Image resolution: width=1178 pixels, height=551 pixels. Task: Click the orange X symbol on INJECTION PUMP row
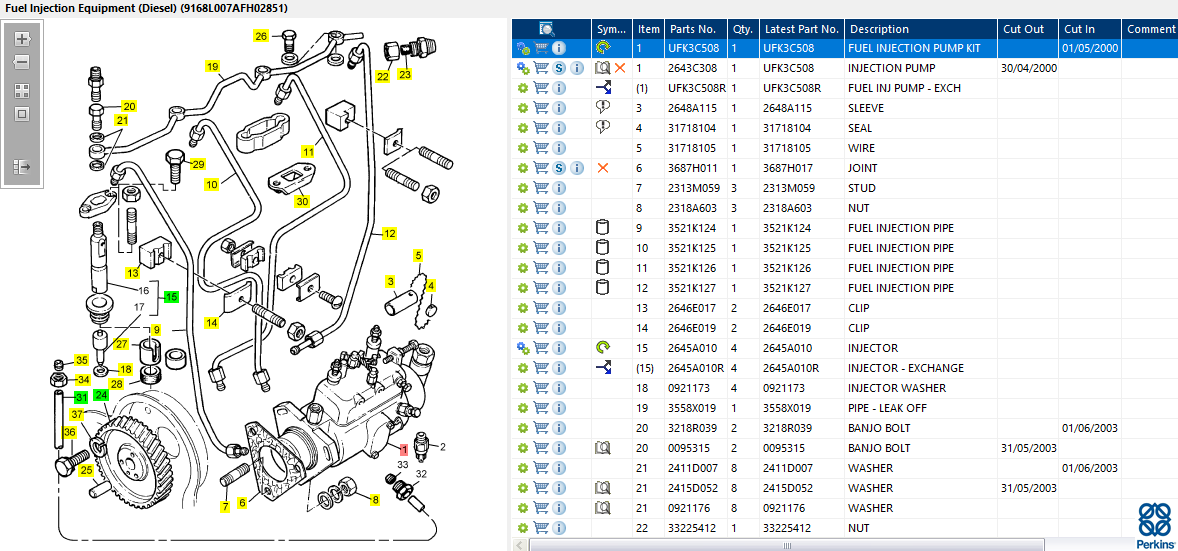pyautogui.click(x=620, y=68)
